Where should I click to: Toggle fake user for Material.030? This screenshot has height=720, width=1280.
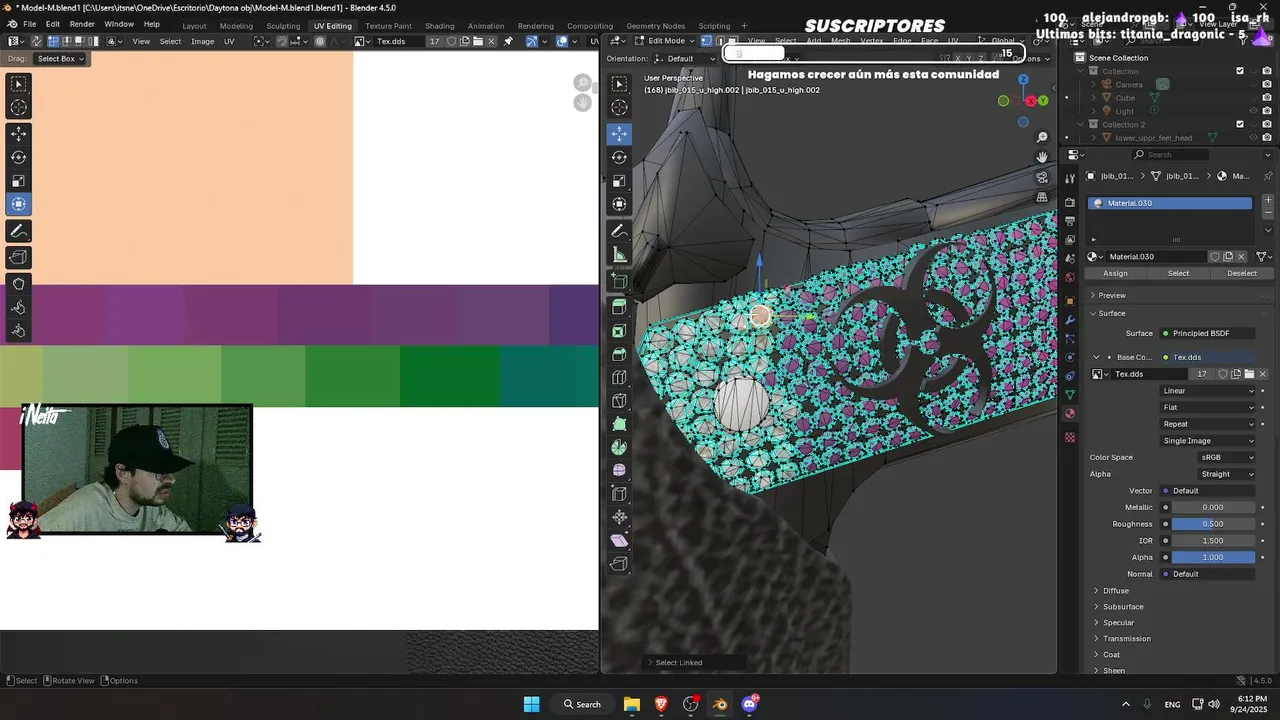coord(1215,257)
